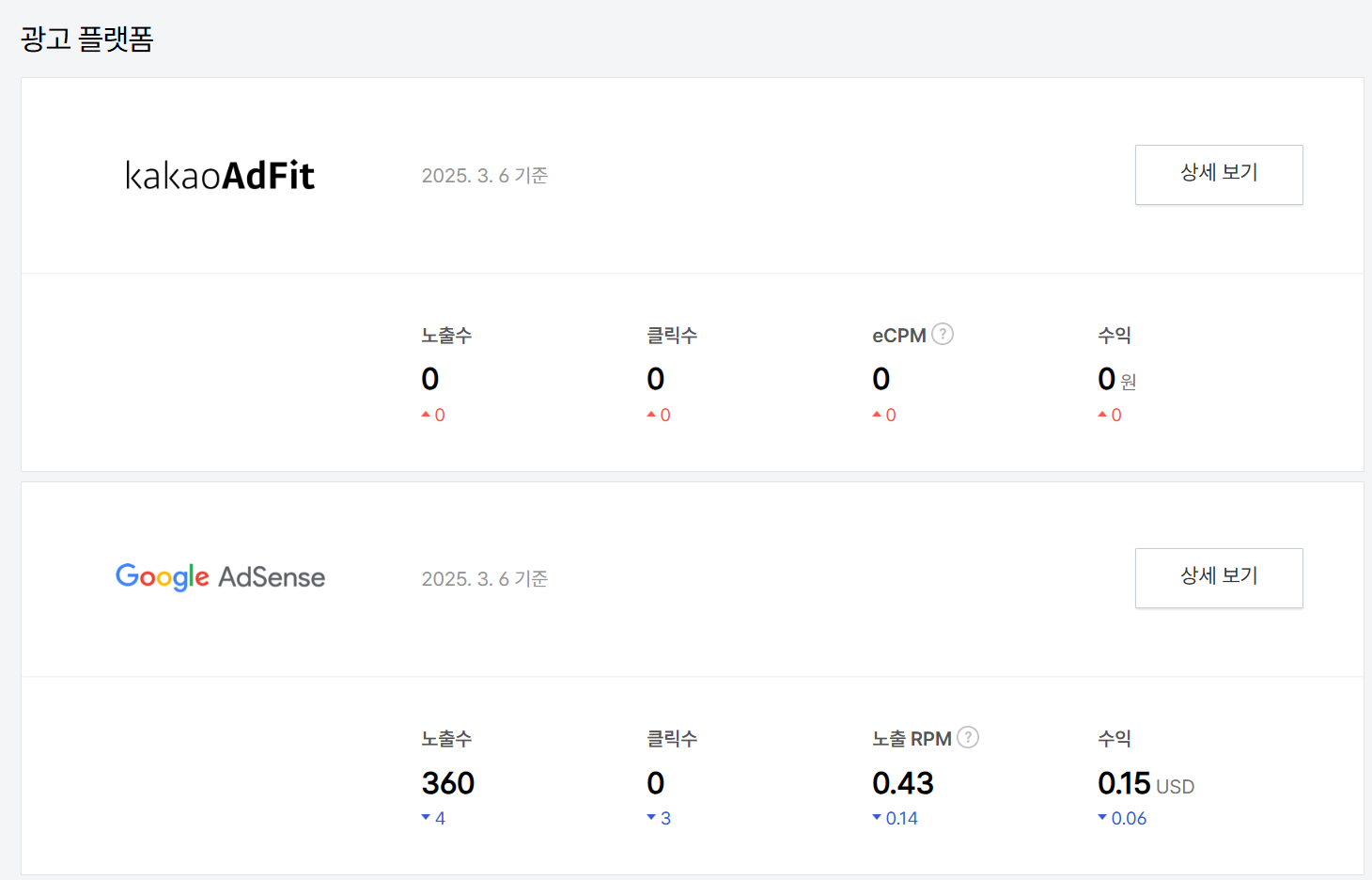Click the Google AdSense logo

(219, 577)
